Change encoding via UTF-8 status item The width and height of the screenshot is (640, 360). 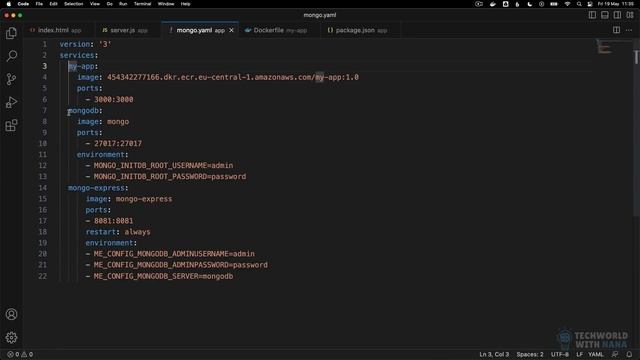560,354
